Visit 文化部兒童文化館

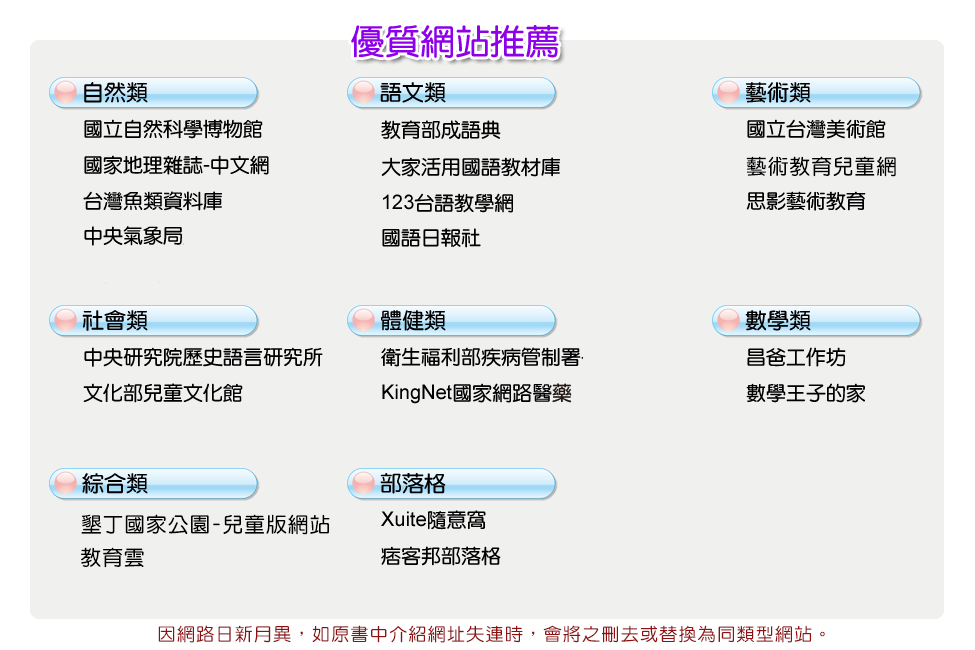[x=163, y=393]
